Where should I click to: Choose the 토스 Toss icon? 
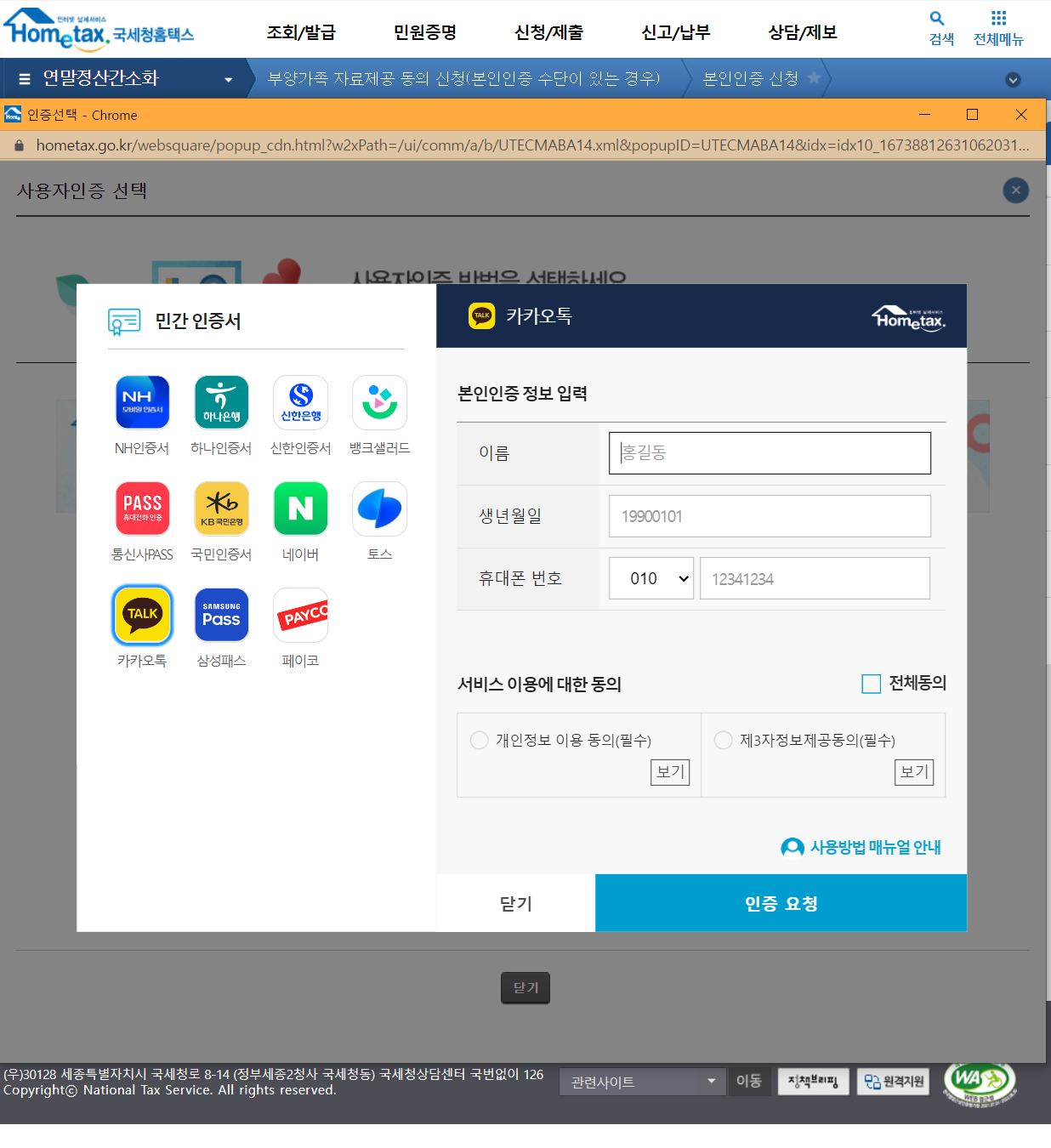click(379, 509)
